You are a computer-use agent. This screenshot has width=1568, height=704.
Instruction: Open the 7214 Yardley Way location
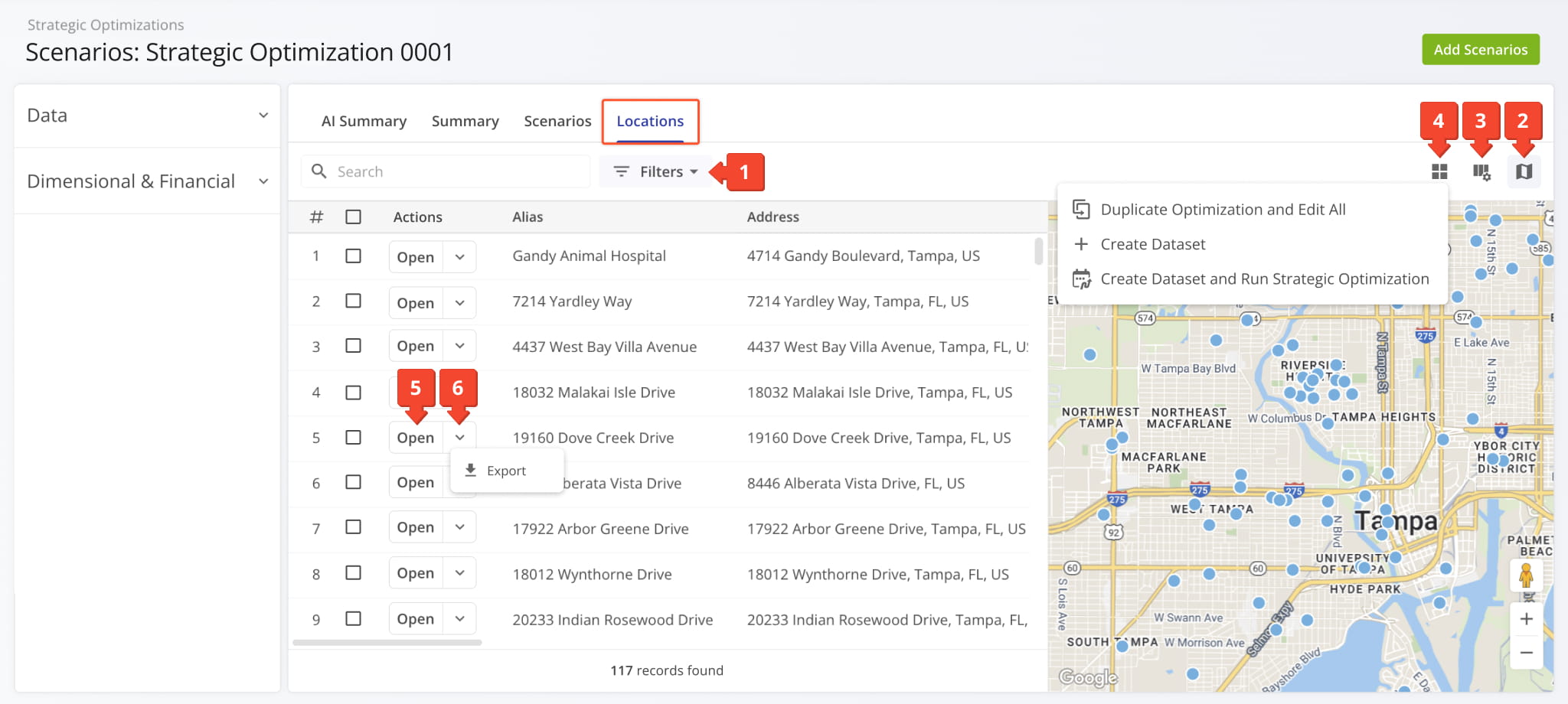tap(416, 303)
